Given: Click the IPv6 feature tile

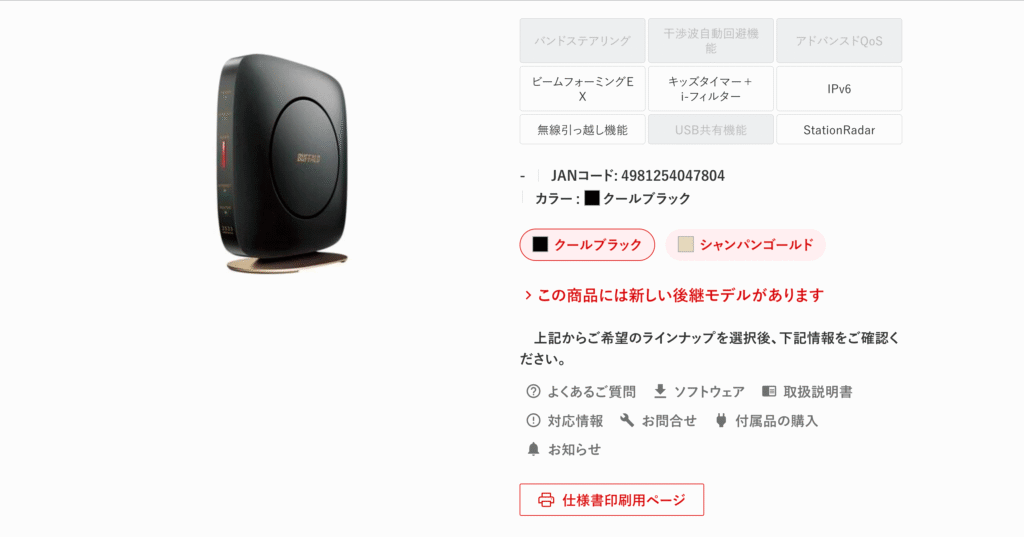Looking at the screenshot, I should pyautogui.click(x=839, y=89).
